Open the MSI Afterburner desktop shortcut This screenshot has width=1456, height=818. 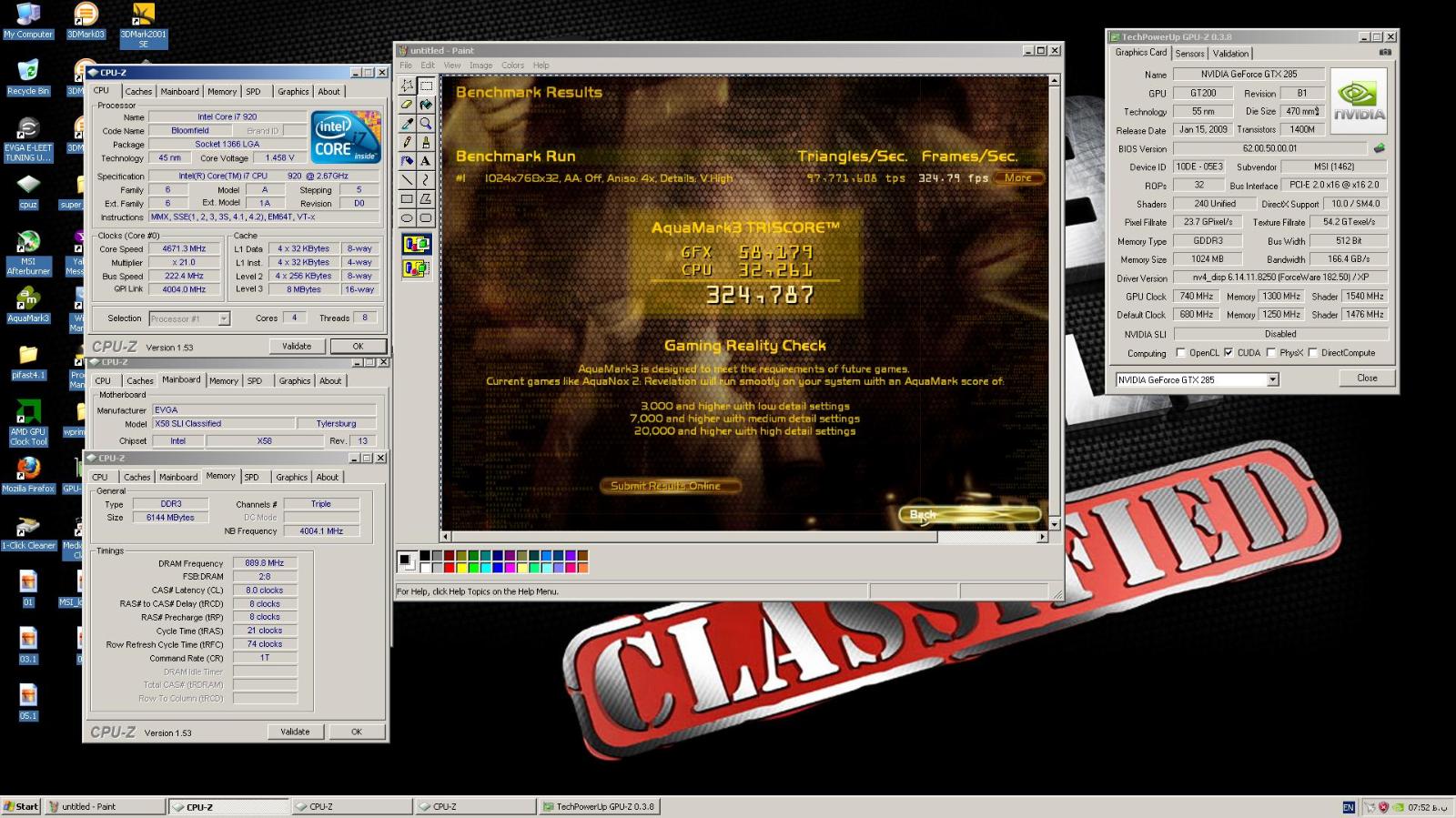point(28,253)
